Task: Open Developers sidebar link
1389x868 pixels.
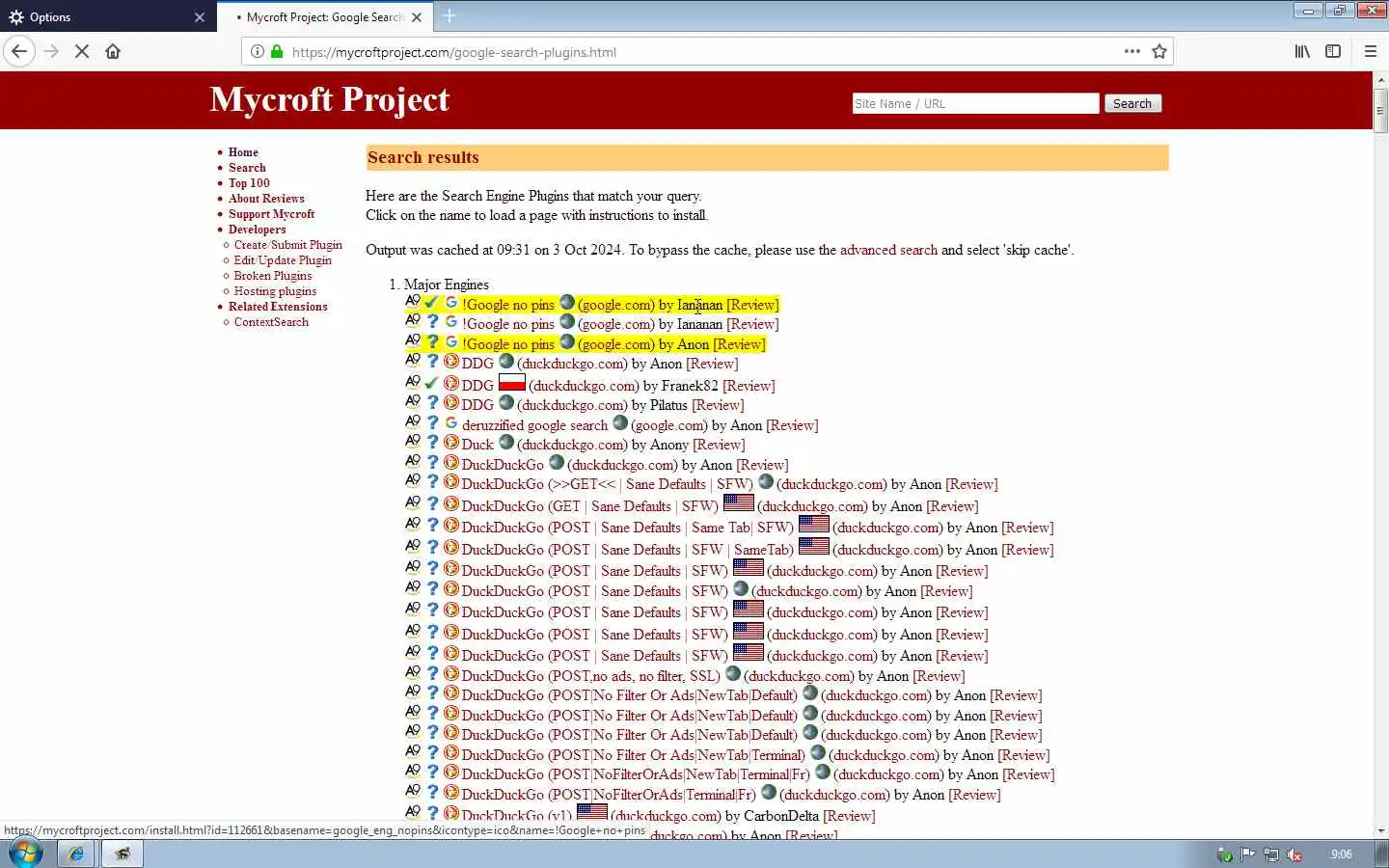Action: tap(257, 230)
